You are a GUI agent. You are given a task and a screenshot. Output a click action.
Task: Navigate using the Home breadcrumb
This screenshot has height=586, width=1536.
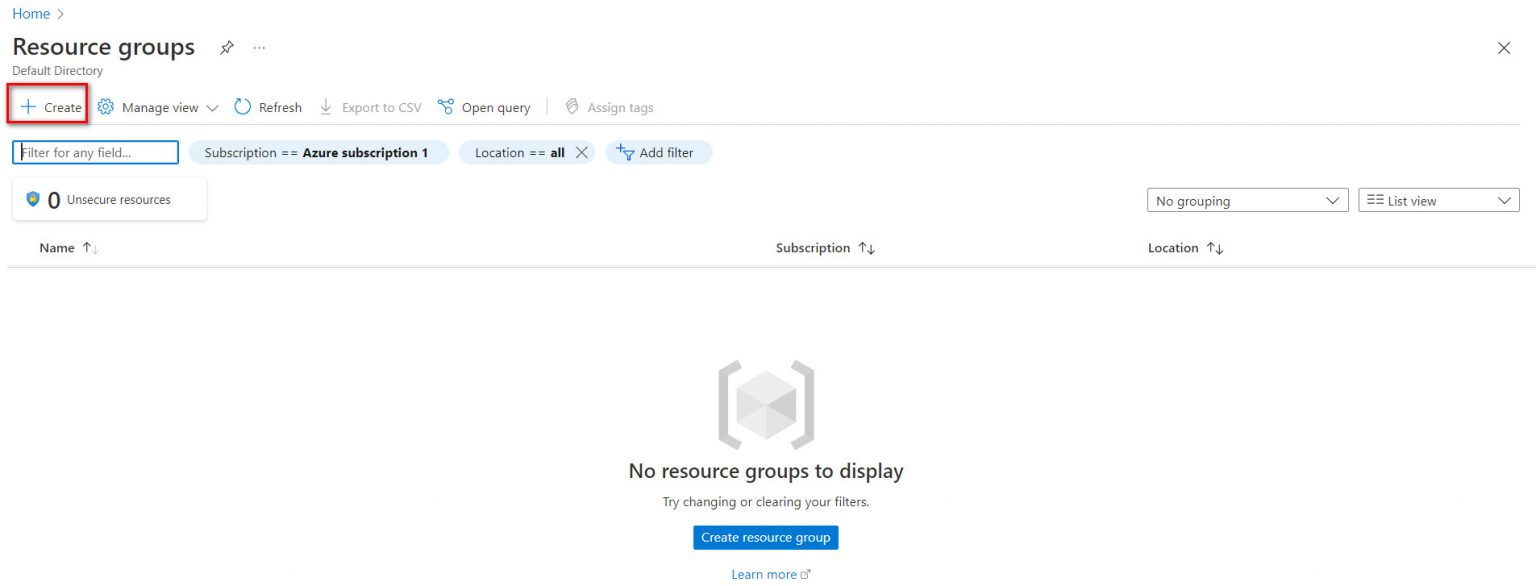31,13
